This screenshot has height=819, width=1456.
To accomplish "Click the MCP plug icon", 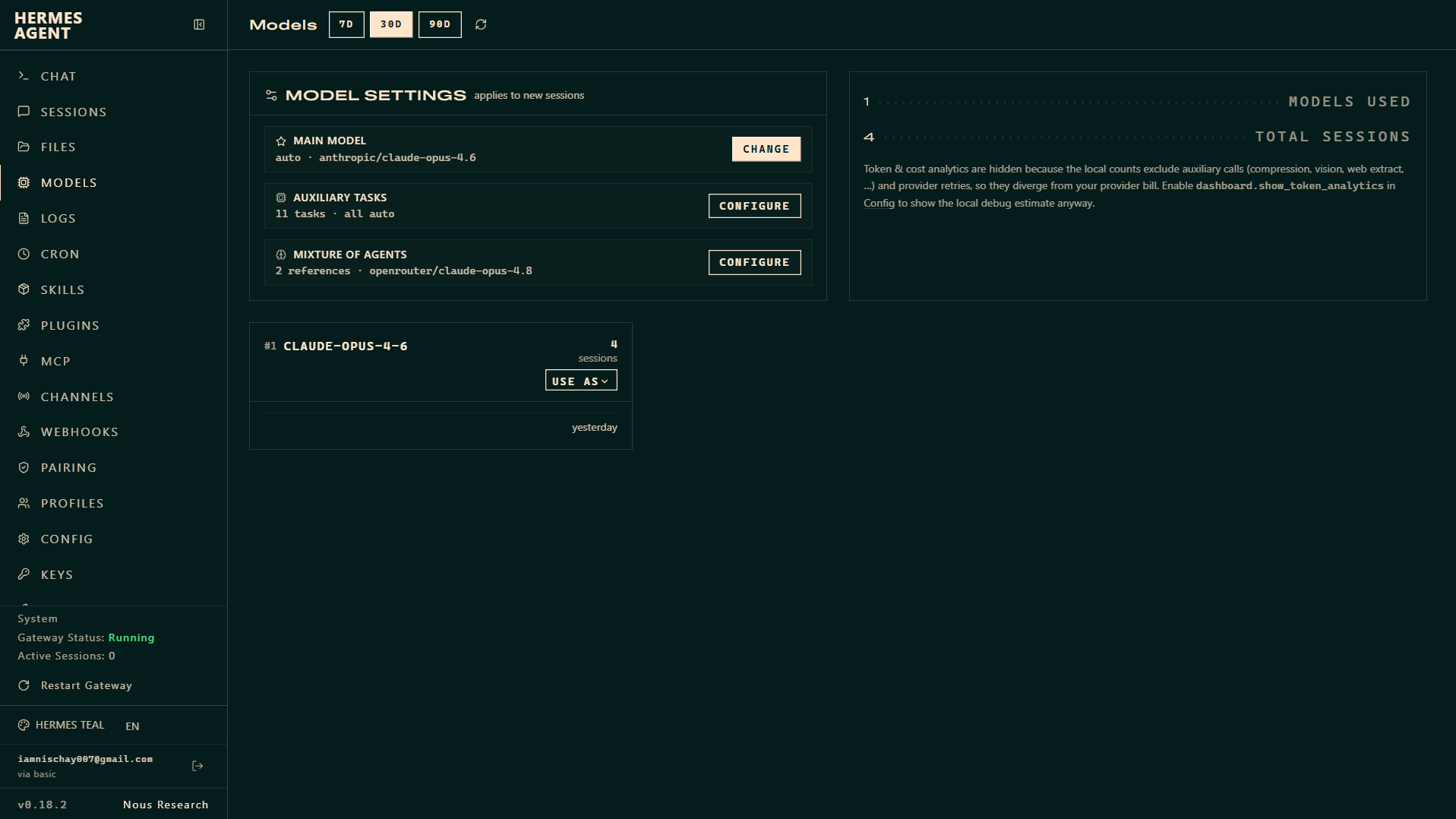I will point(24,361).
